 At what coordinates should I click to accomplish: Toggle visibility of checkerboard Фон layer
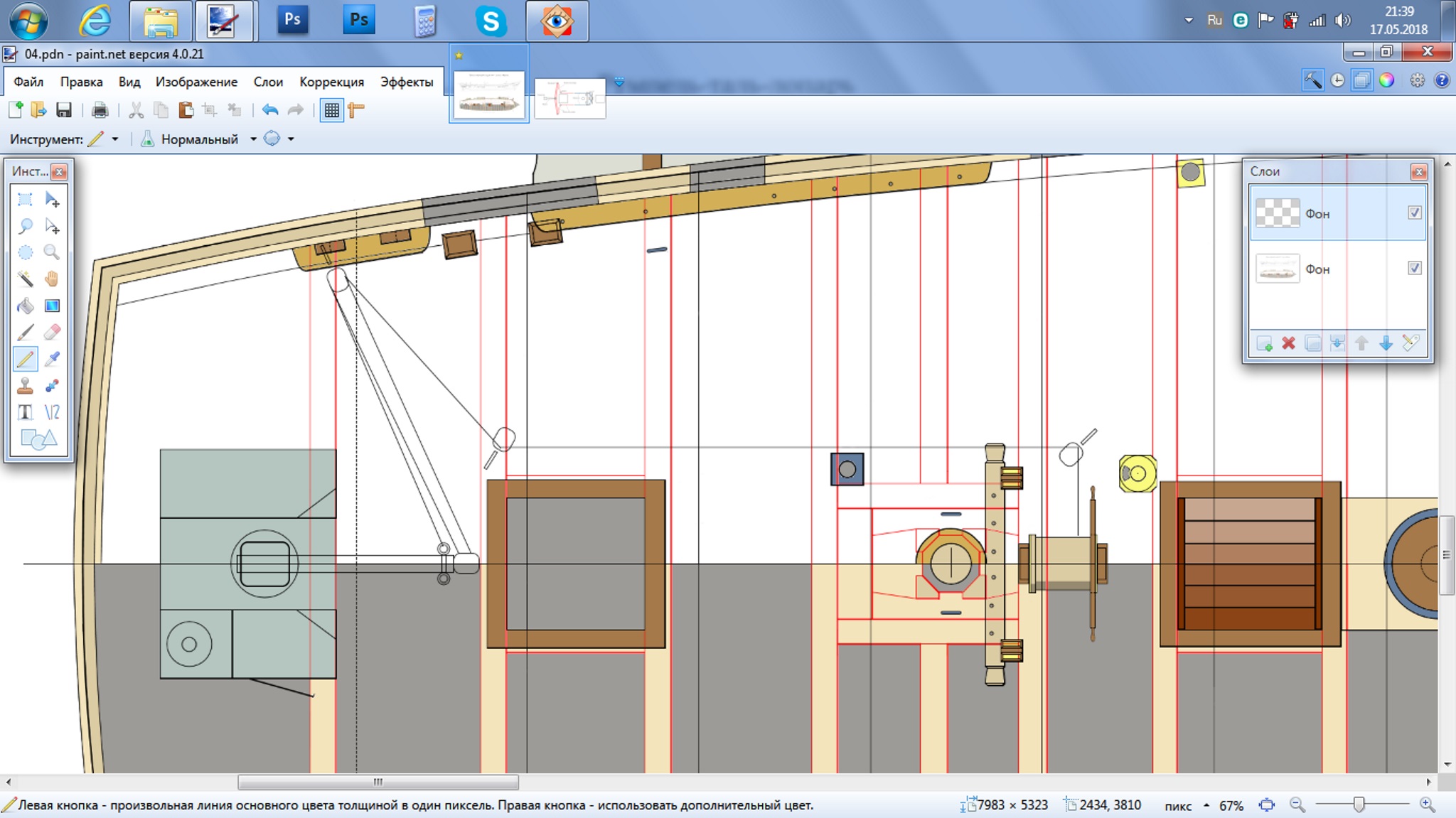1415,212
